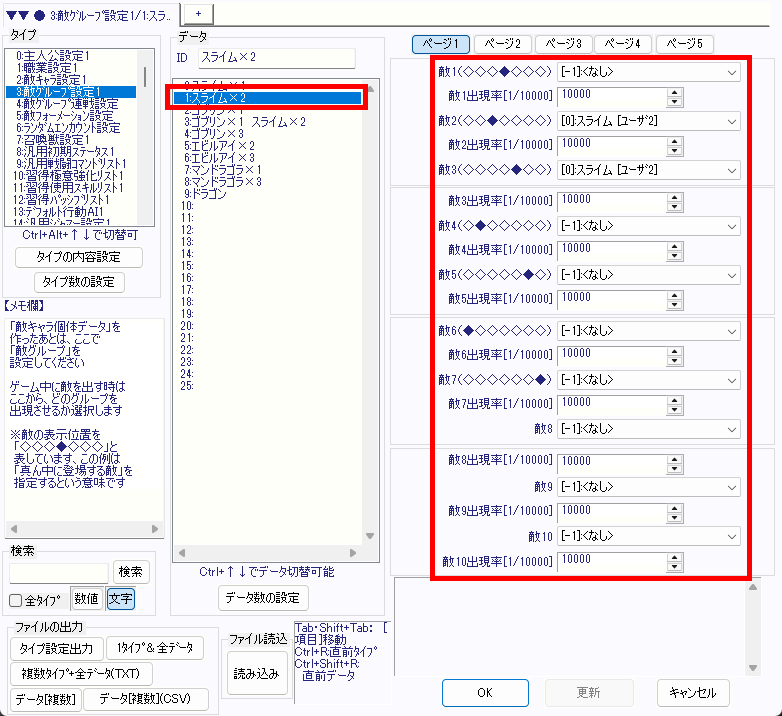Increase 敵10出現率 with the up spinner arrow
This screenshot has height=716, width=782.
[675, 557]
